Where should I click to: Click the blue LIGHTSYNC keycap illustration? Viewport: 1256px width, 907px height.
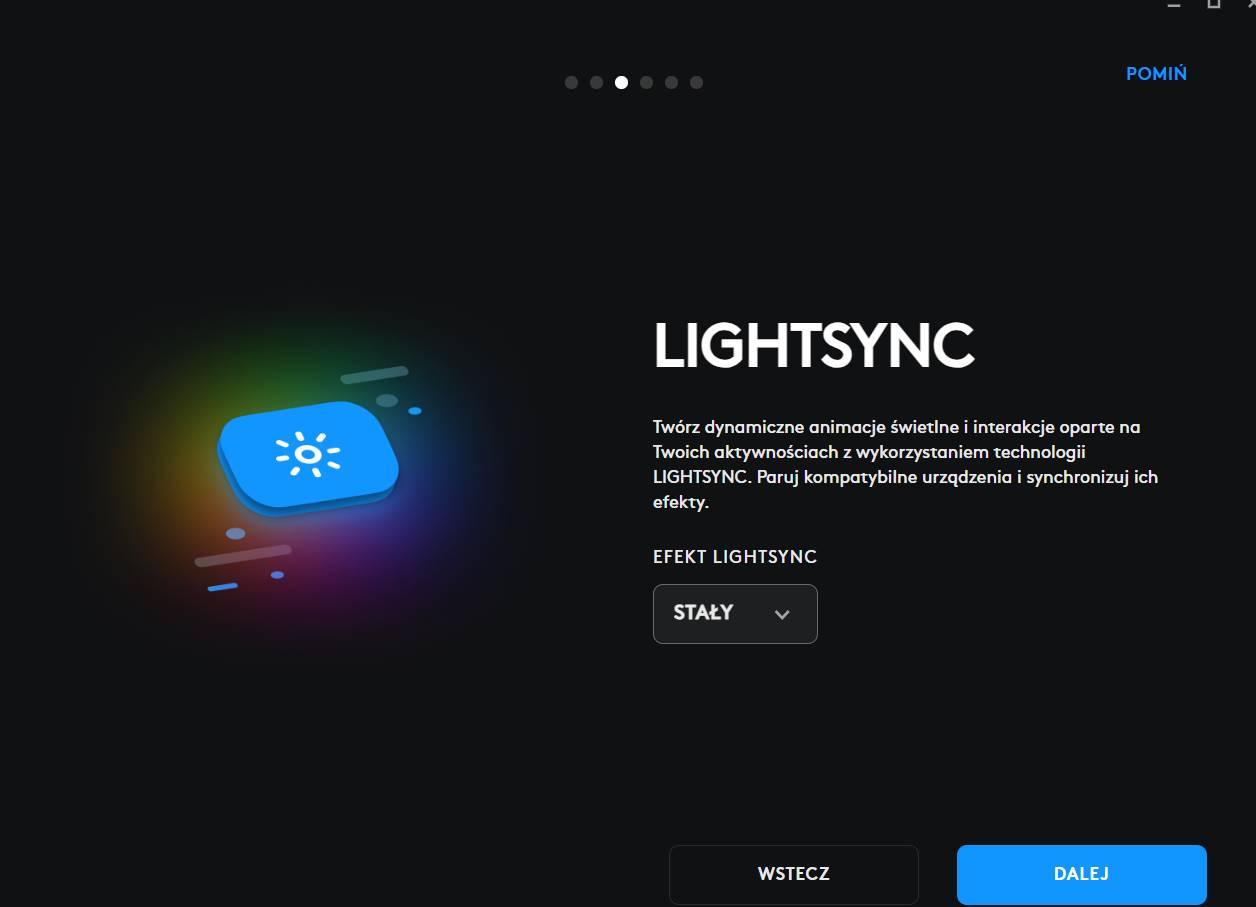(x=308, y=458)
